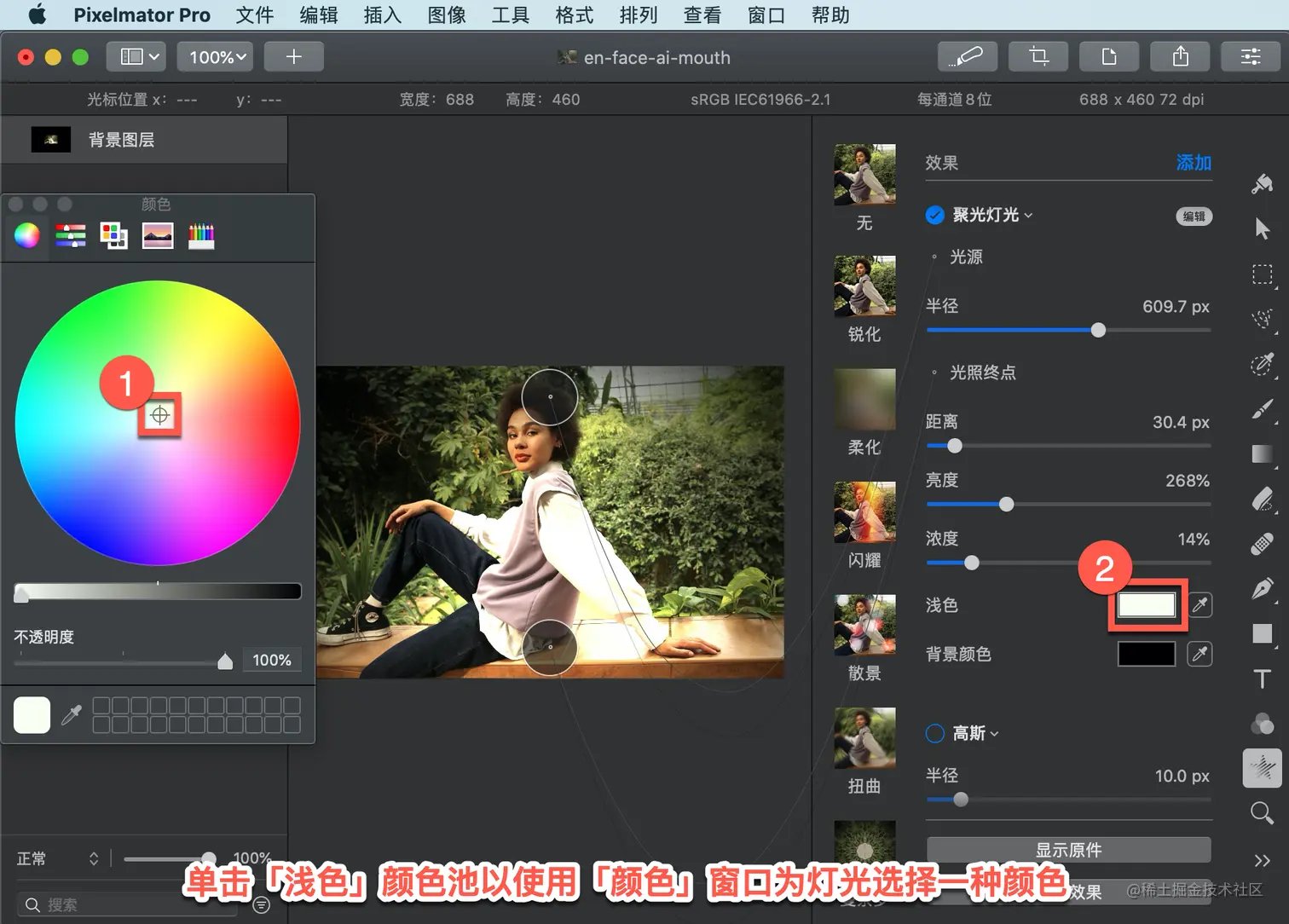Open the Apple menu

coord(38,14)
